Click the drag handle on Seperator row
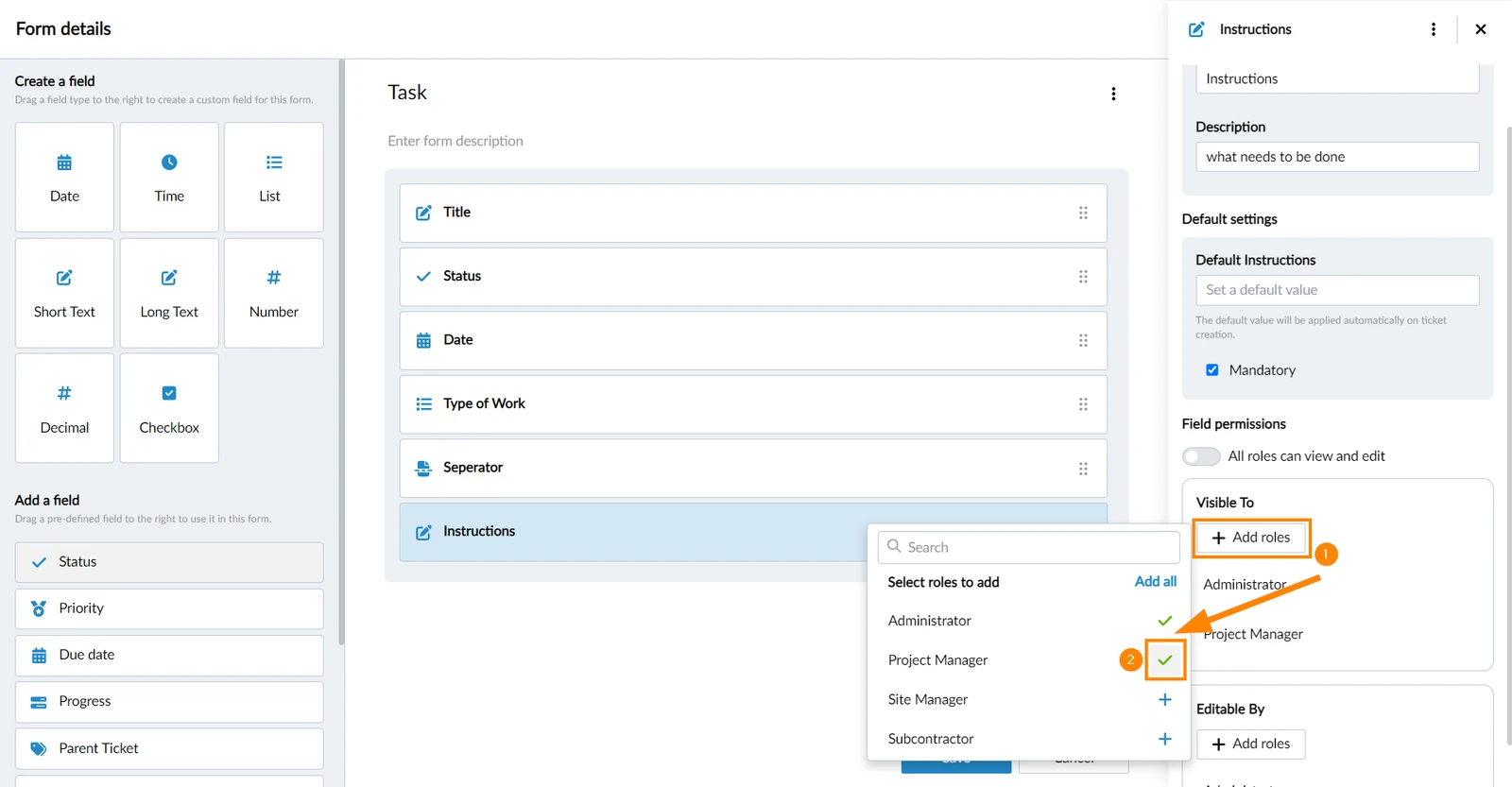This screenshot has width=1512, height=787. pos(1083,469)
